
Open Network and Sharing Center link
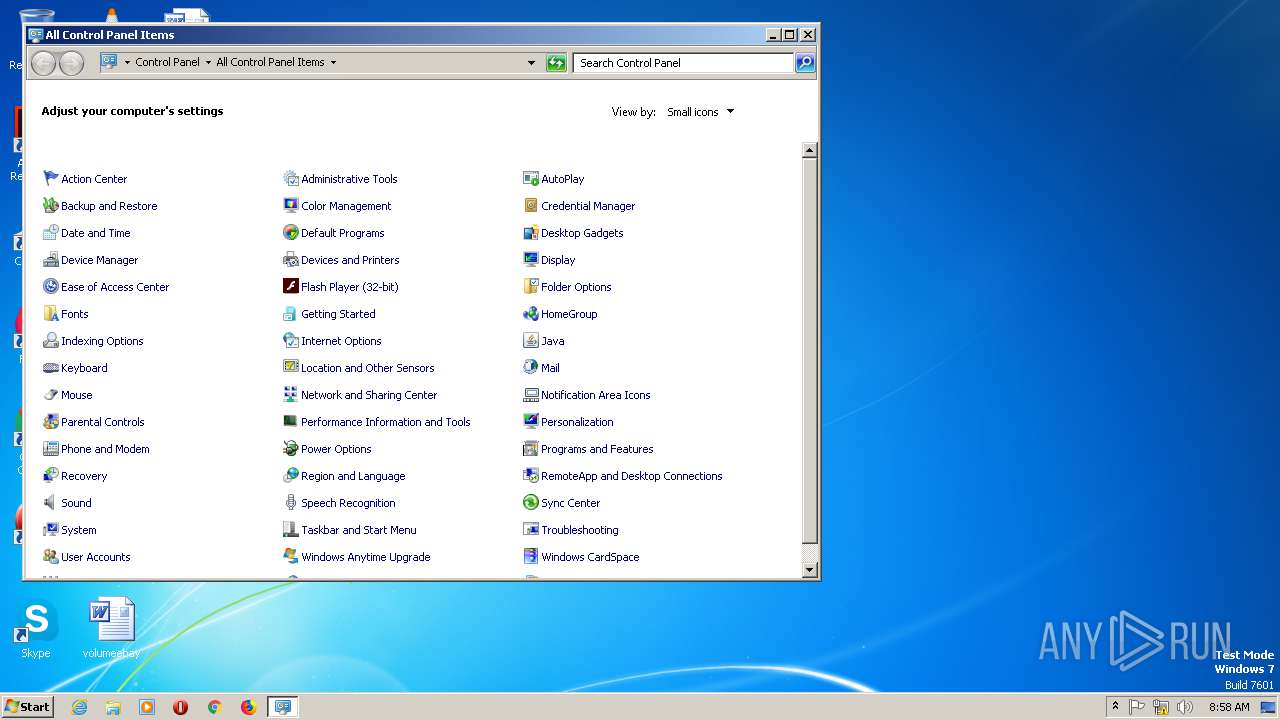point(369,395)
